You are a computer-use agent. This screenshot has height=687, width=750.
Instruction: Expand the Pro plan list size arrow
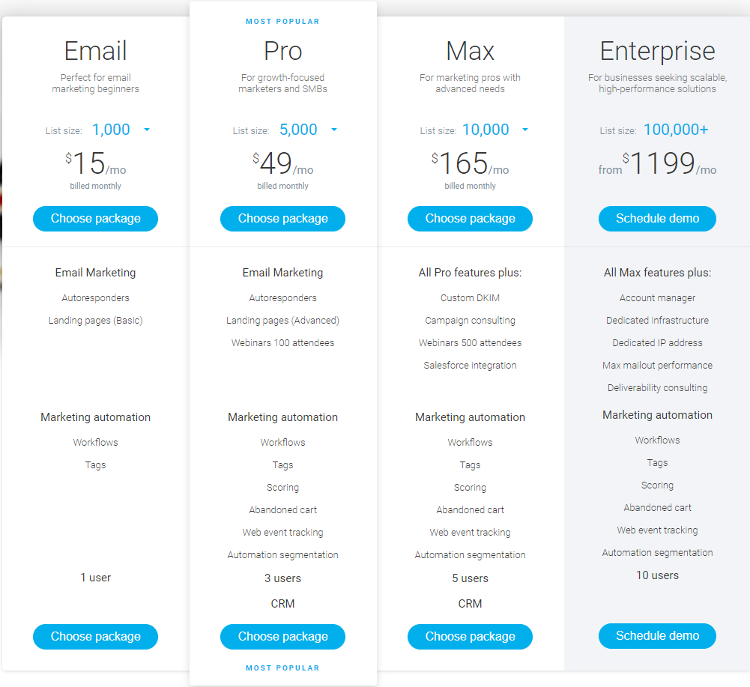[334, 130]
